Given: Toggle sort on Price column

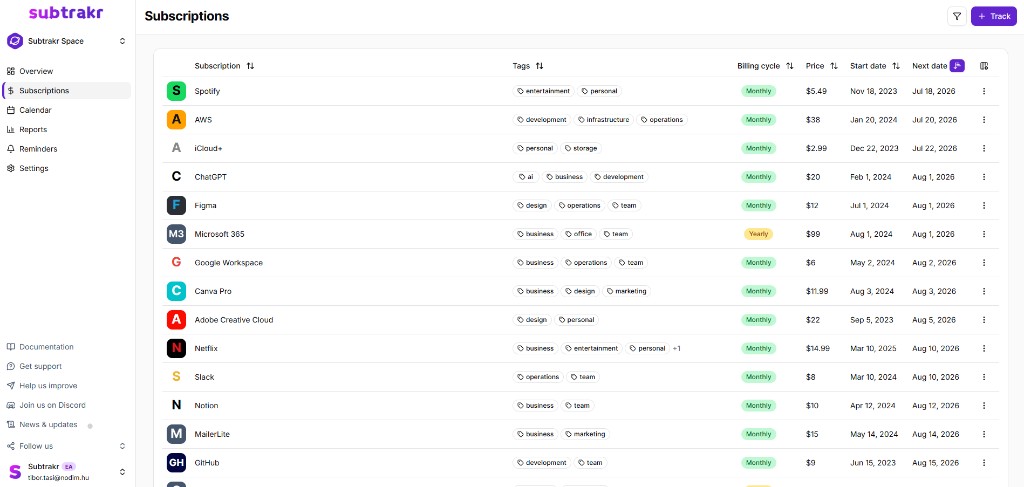Looking at the screenshot, I should pos(834,66).
